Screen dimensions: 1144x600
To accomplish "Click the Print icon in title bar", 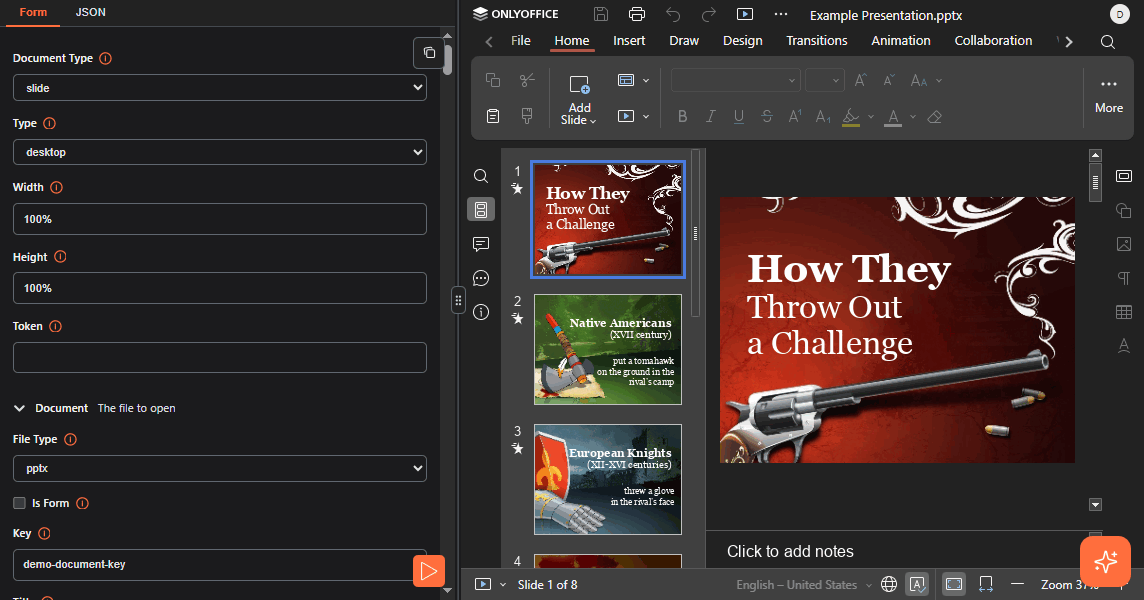I will [x=637, y=14].
